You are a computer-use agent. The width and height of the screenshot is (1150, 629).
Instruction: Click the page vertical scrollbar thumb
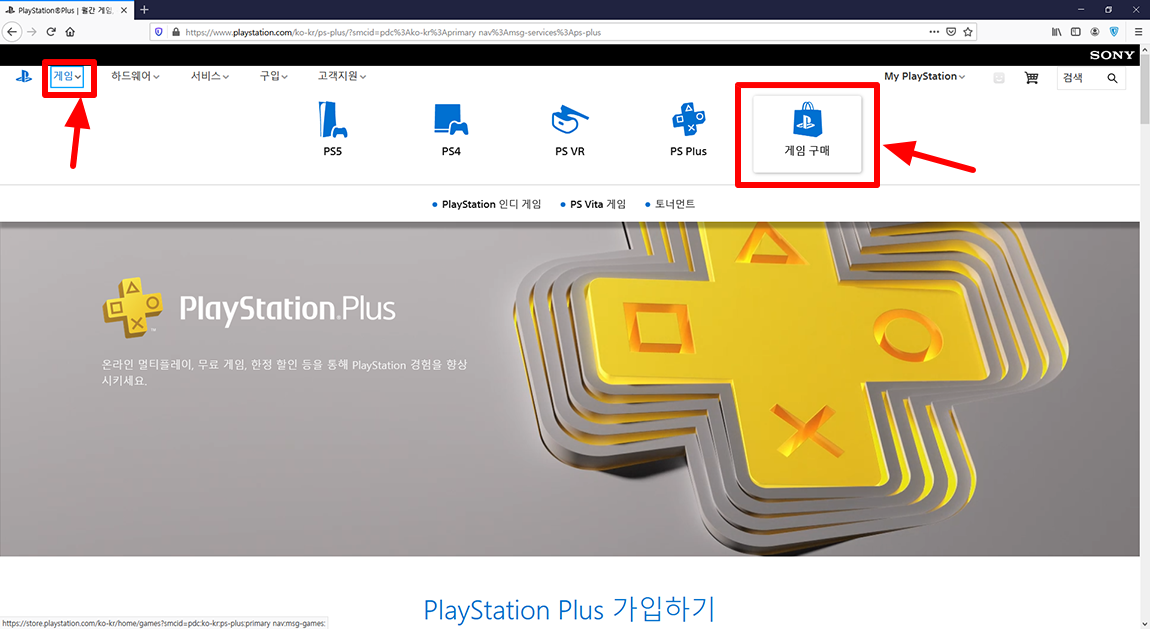[x=1144, y=90]
